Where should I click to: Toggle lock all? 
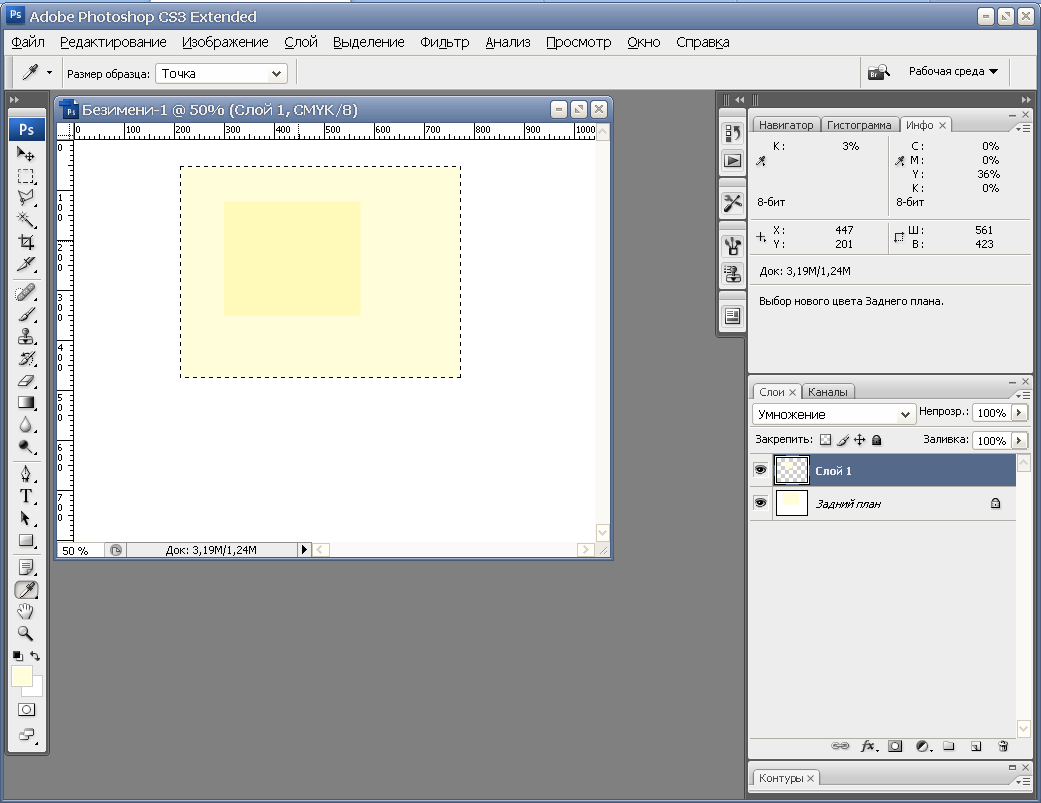876,439
